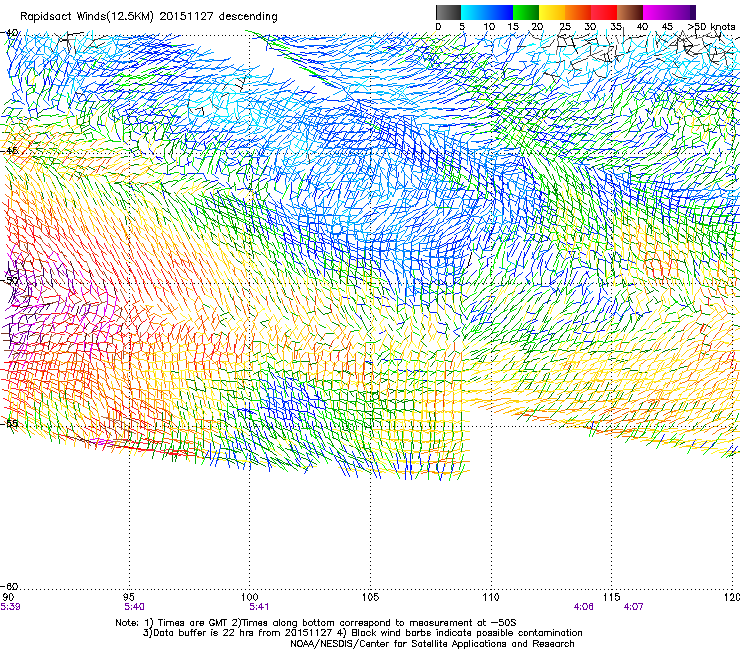Click the cyan 5-10 knots color segment
The height and width of the screenshot is (650, 740).
pyautogui.click(x=474, y=12)
